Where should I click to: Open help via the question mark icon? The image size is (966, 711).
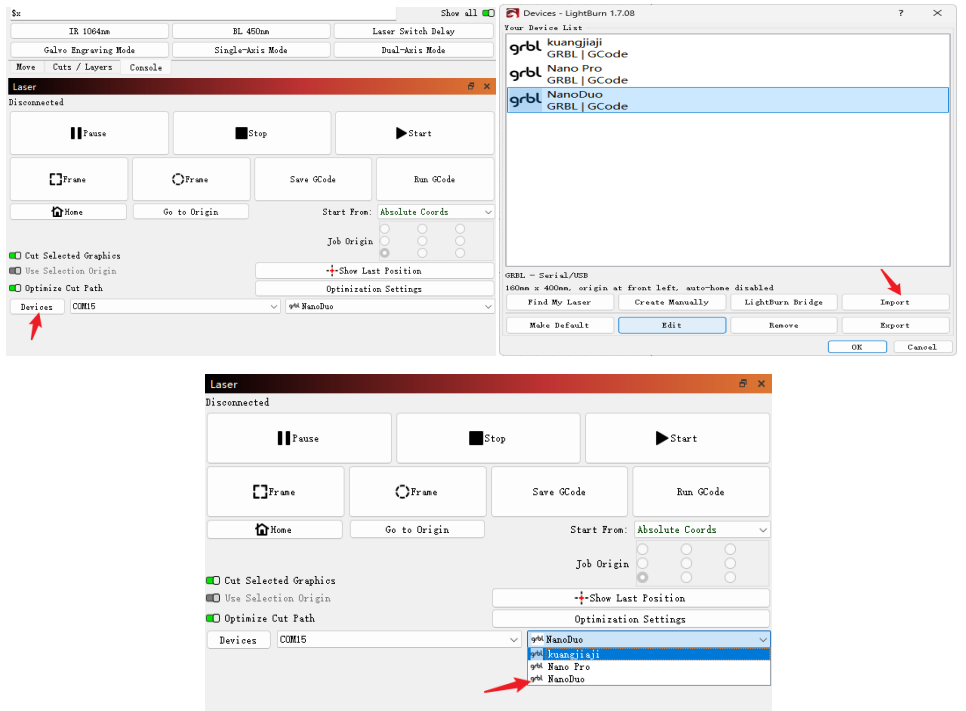coord(903,13)
